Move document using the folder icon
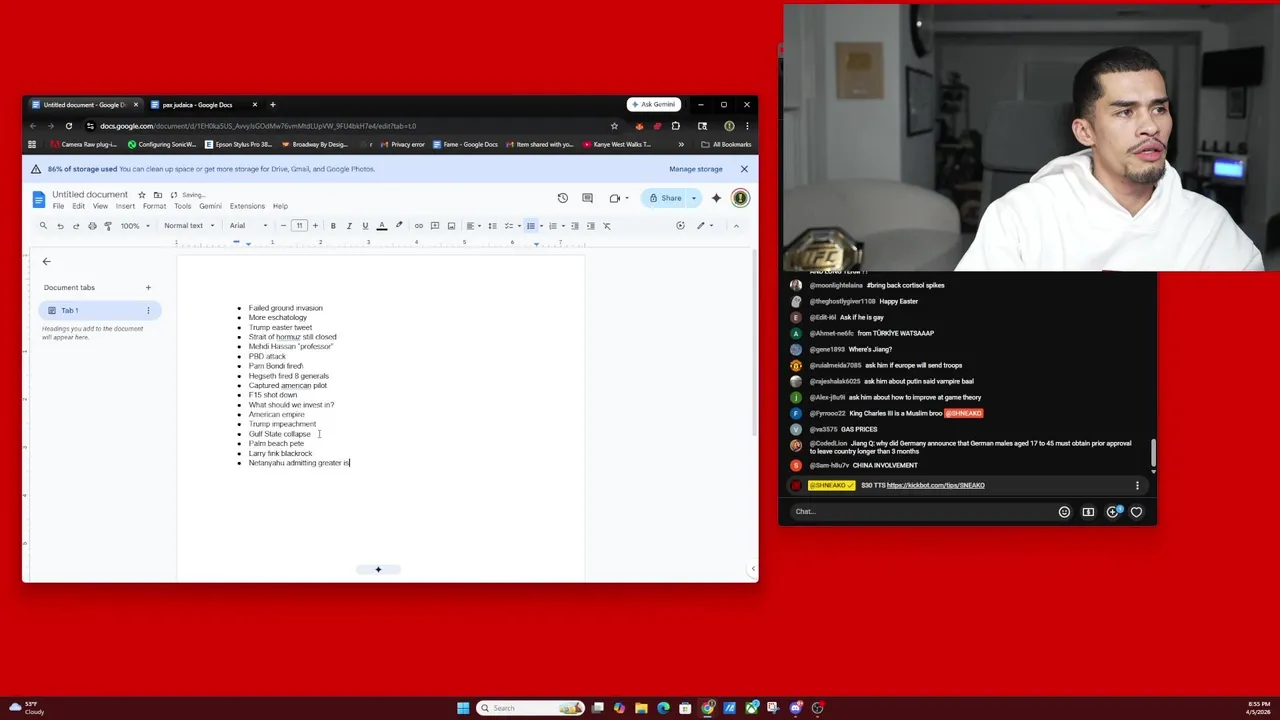Viewport: 1280px width, 720px height. [x=158, y=195]
